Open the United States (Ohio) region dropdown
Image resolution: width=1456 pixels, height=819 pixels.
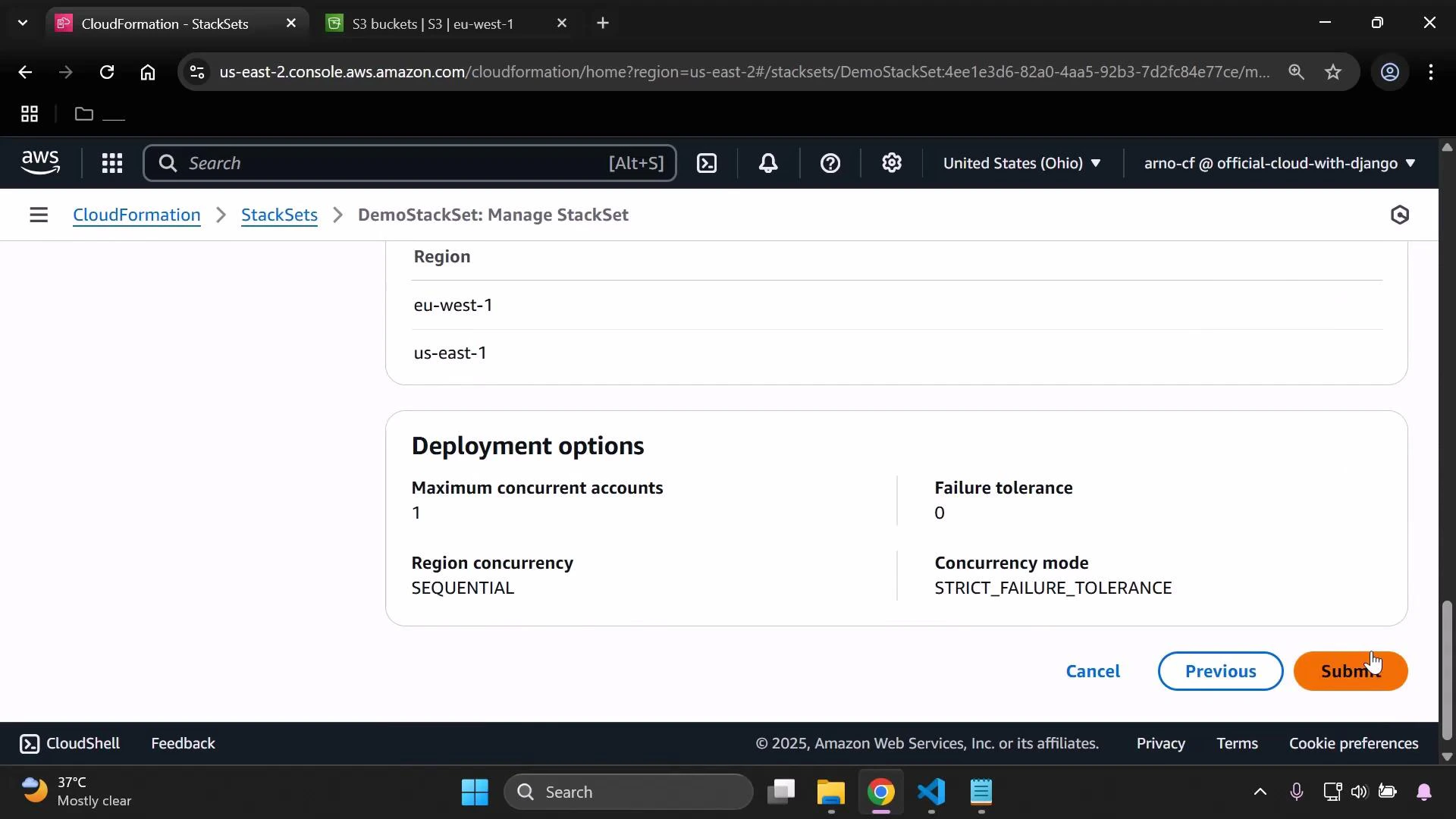1022,162
